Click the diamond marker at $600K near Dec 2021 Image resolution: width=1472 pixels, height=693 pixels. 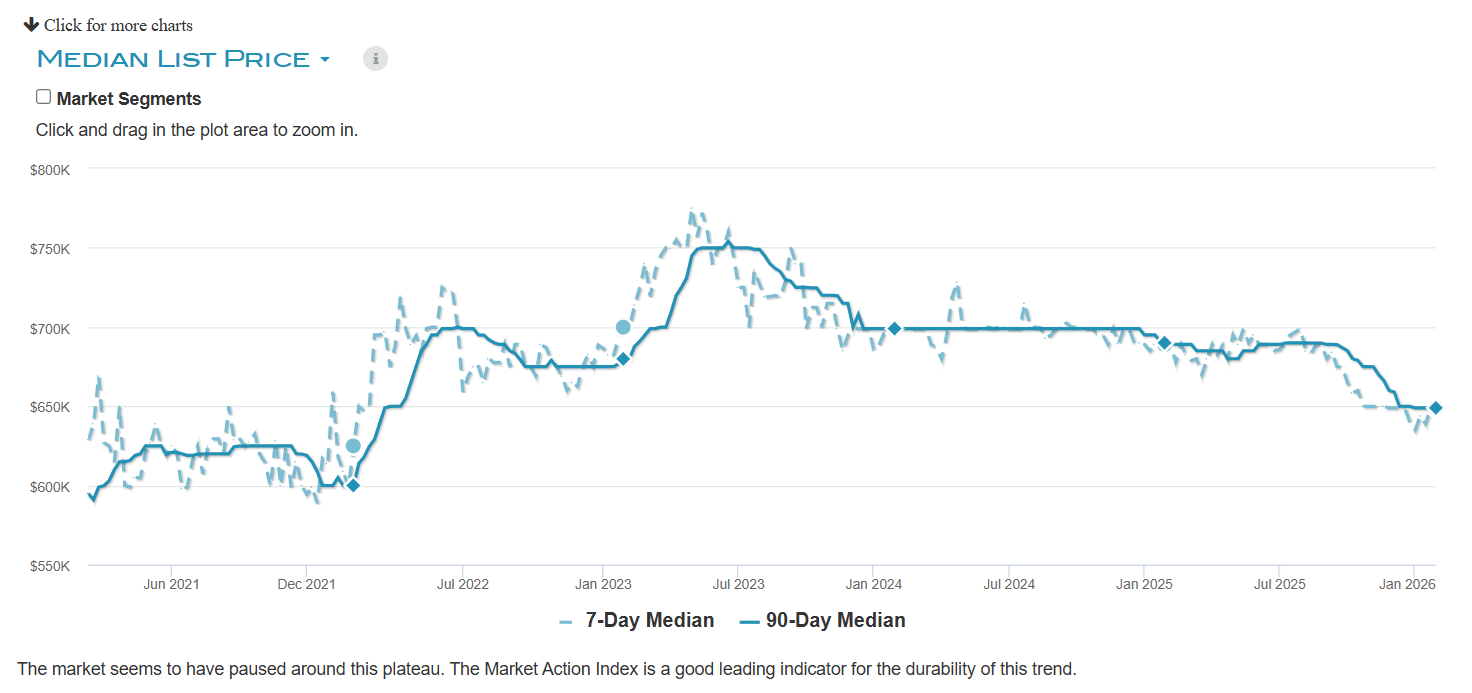coord(352,485)
